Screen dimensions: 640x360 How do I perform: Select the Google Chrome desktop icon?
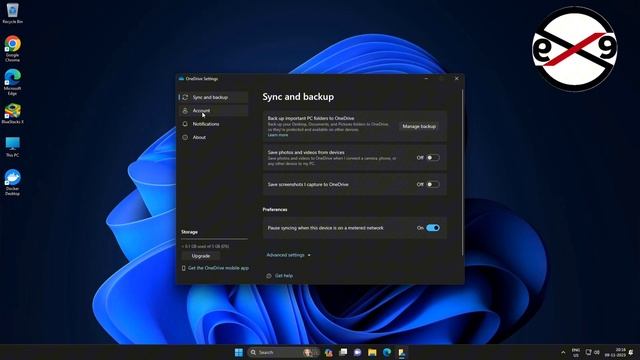point(12,49)
